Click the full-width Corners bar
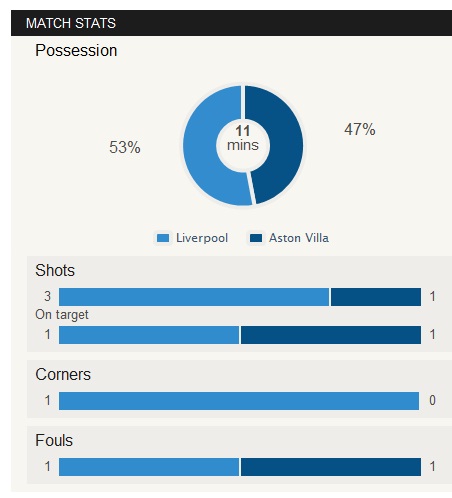 tap(239, 401)
